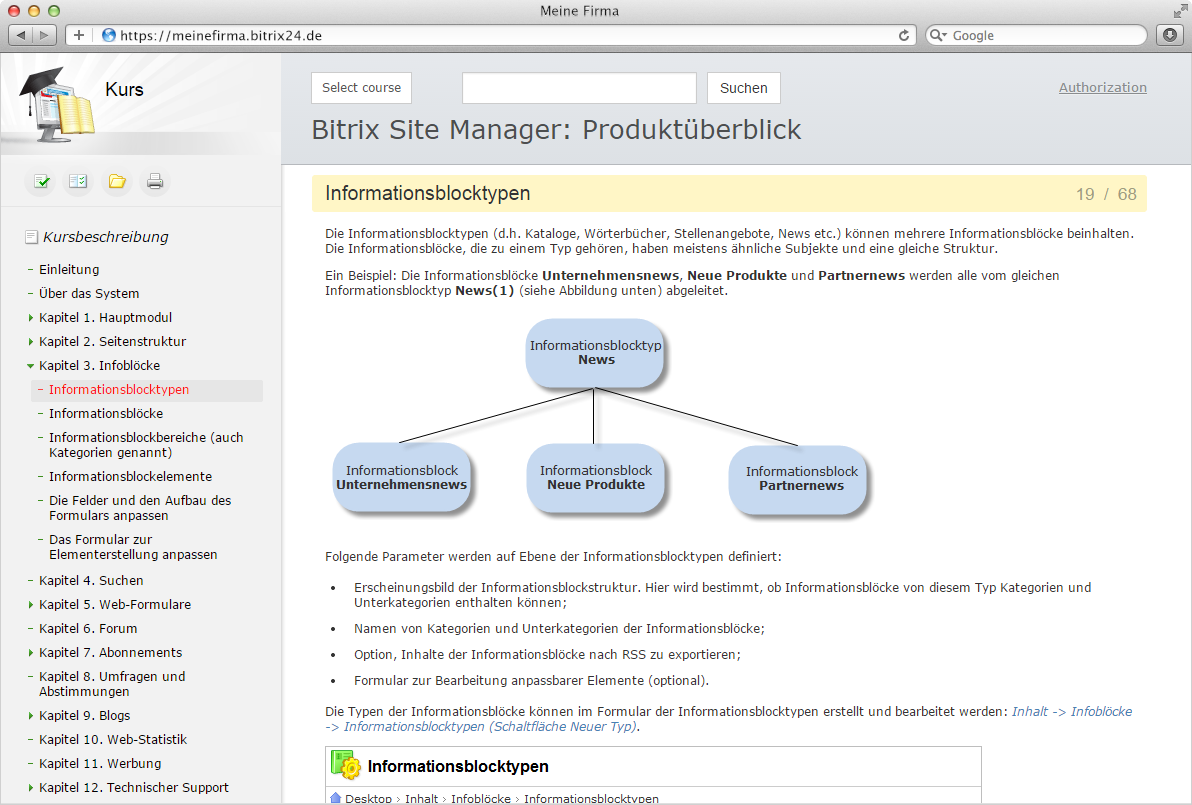Open Kursbeschreibung in the sidebar

click(106, 237)
